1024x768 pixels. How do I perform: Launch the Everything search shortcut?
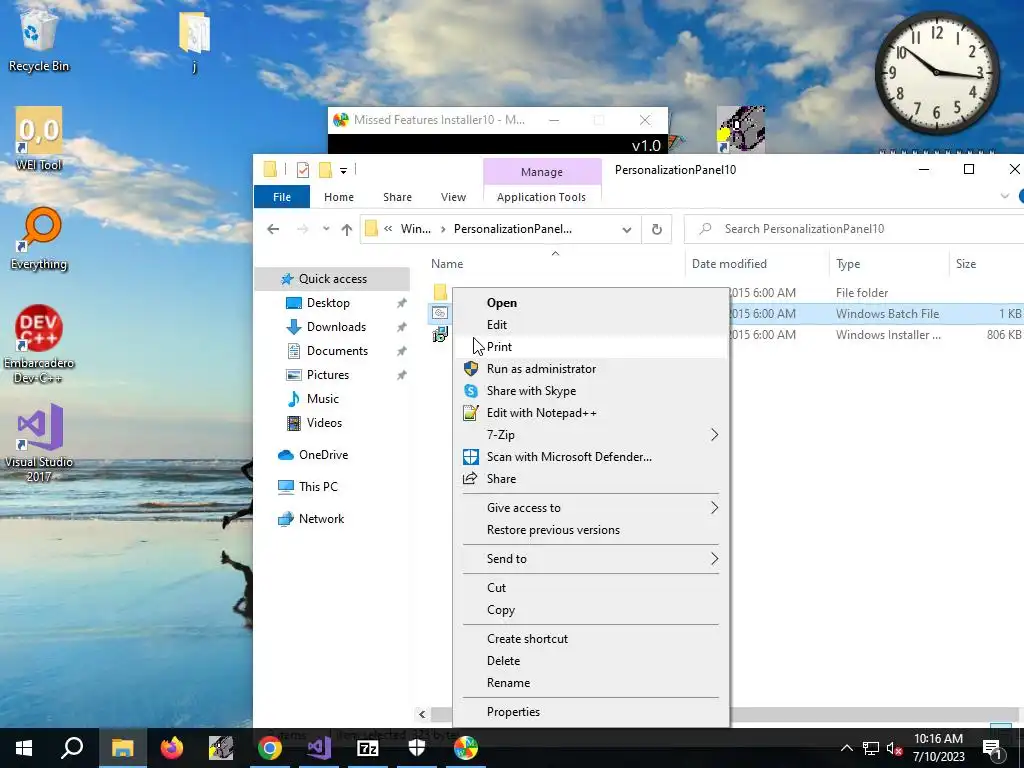tap(39, 238)
